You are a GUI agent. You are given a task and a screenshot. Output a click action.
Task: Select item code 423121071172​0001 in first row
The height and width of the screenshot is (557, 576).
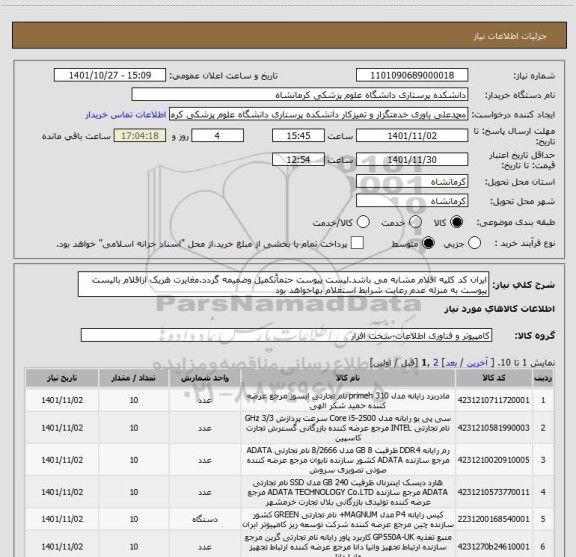493,400
